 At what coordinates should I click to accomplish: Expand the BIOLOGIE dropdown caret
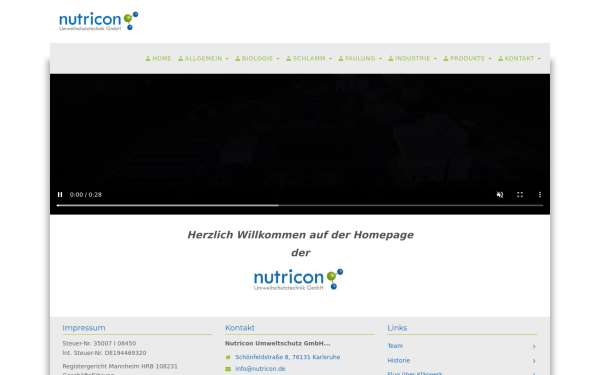tap(278, 59)
